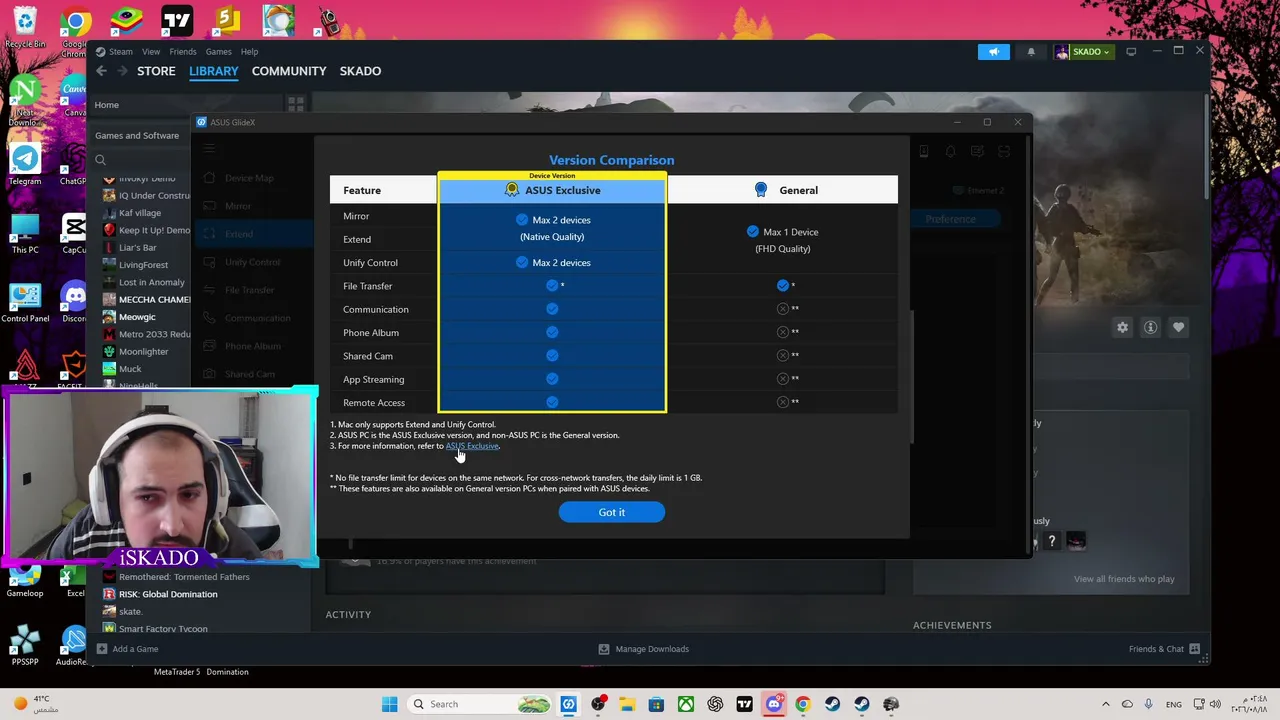Toggle Steam Big Picture mode icon

1131,52
